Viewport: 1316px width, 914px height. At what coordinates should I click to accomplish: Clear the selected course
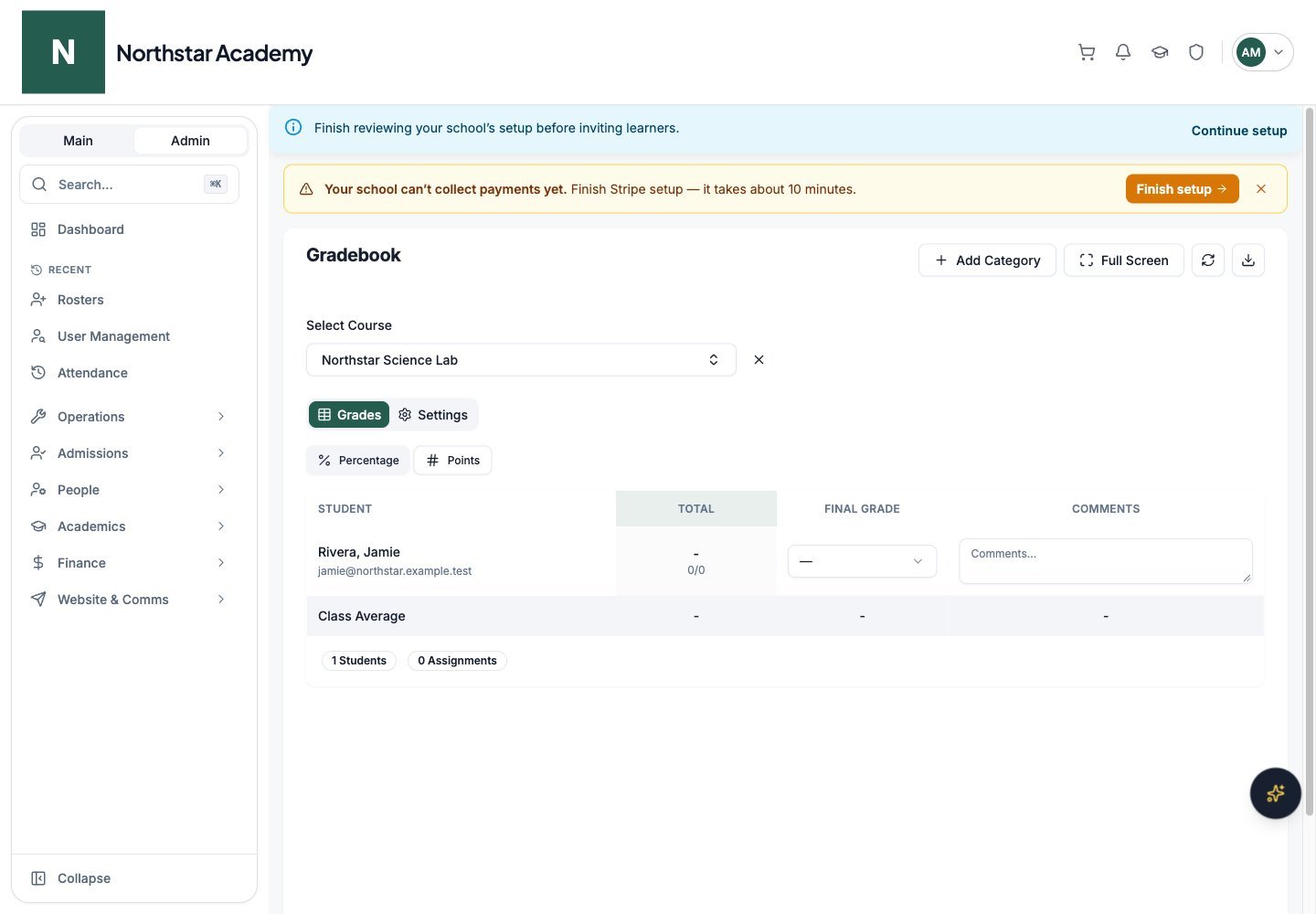coord(759,360)
